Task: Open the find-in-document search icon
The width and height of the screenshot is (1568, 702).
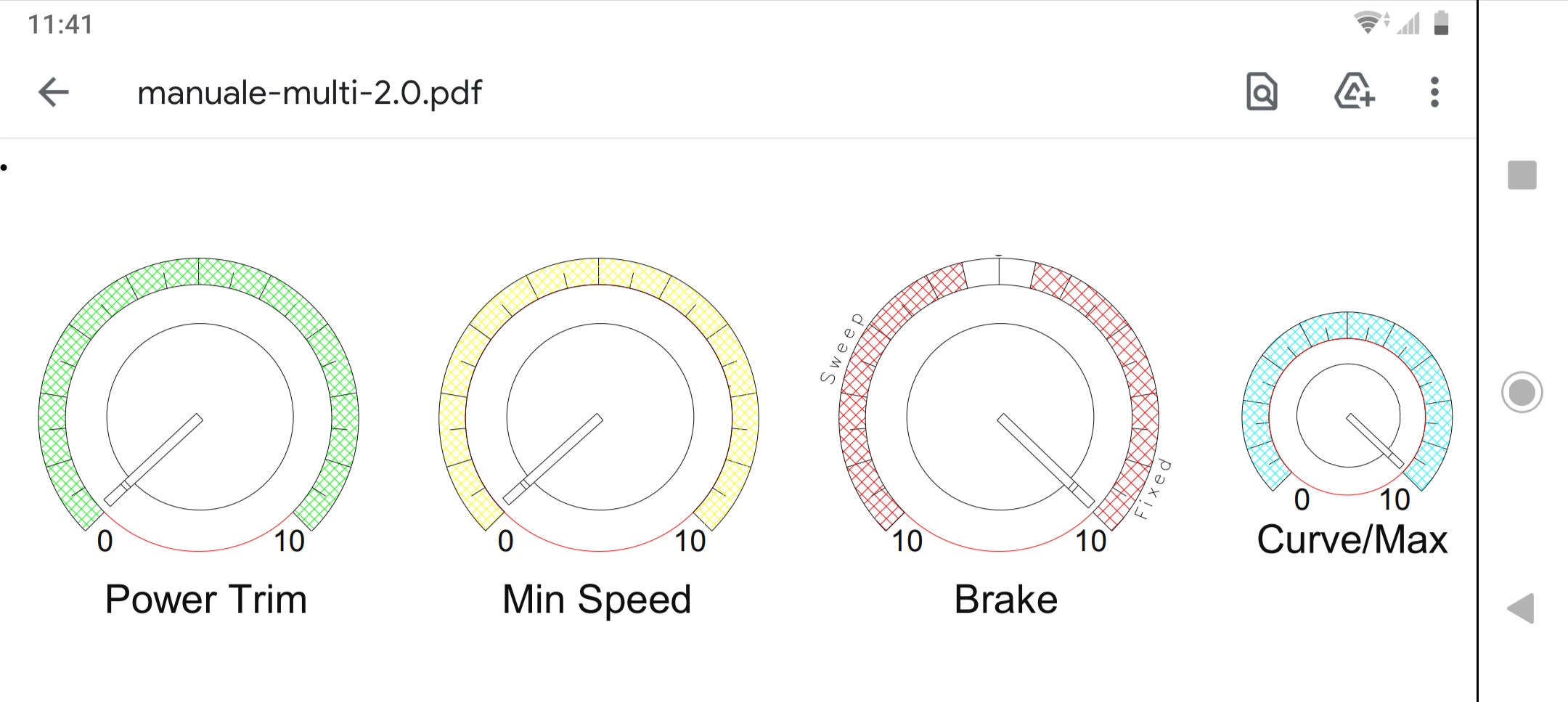Action: click(1262, 92)
